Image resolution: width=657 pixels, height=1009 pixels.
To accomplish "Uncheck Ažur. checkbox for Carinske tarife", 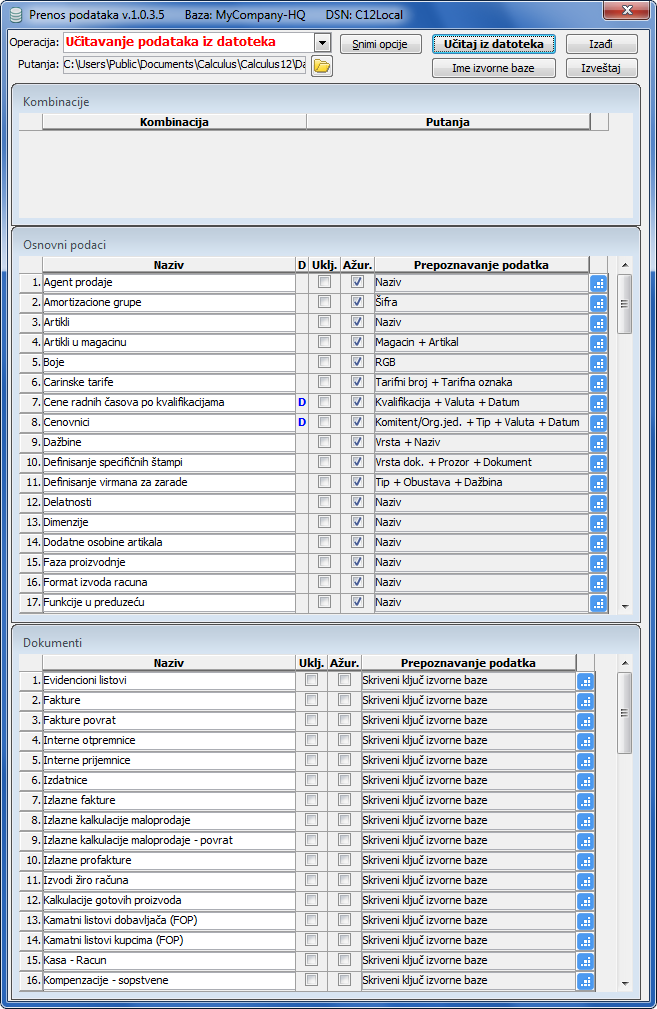I will (x=358, y=382).
